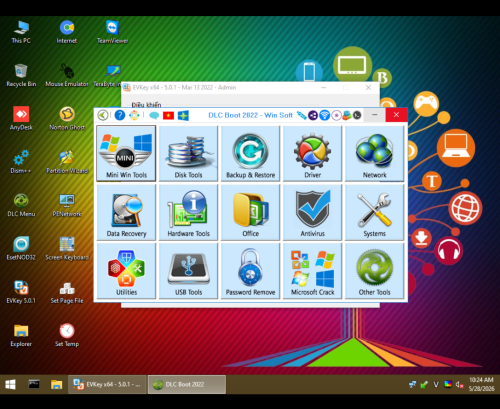Click the USB stick icon in title bar
Screen dimensions: 500x409
point(302,115)
